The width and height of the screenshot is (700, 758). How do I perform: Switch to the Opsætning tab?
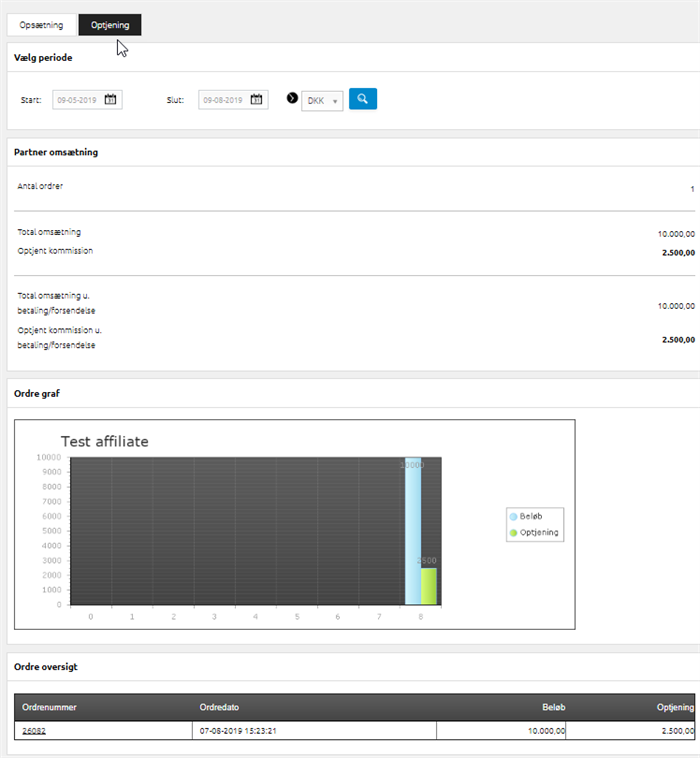(41, 25)
